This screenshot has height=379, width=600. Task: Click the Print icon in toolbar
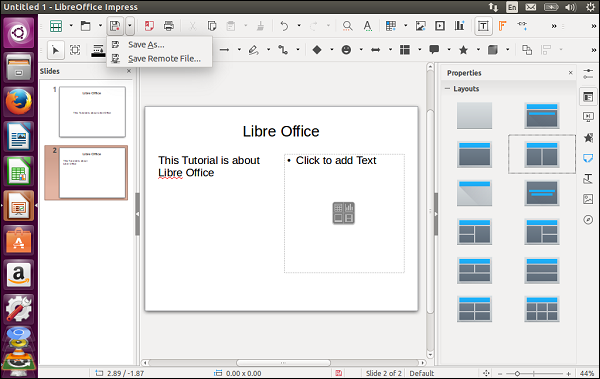tap(169, 26)
